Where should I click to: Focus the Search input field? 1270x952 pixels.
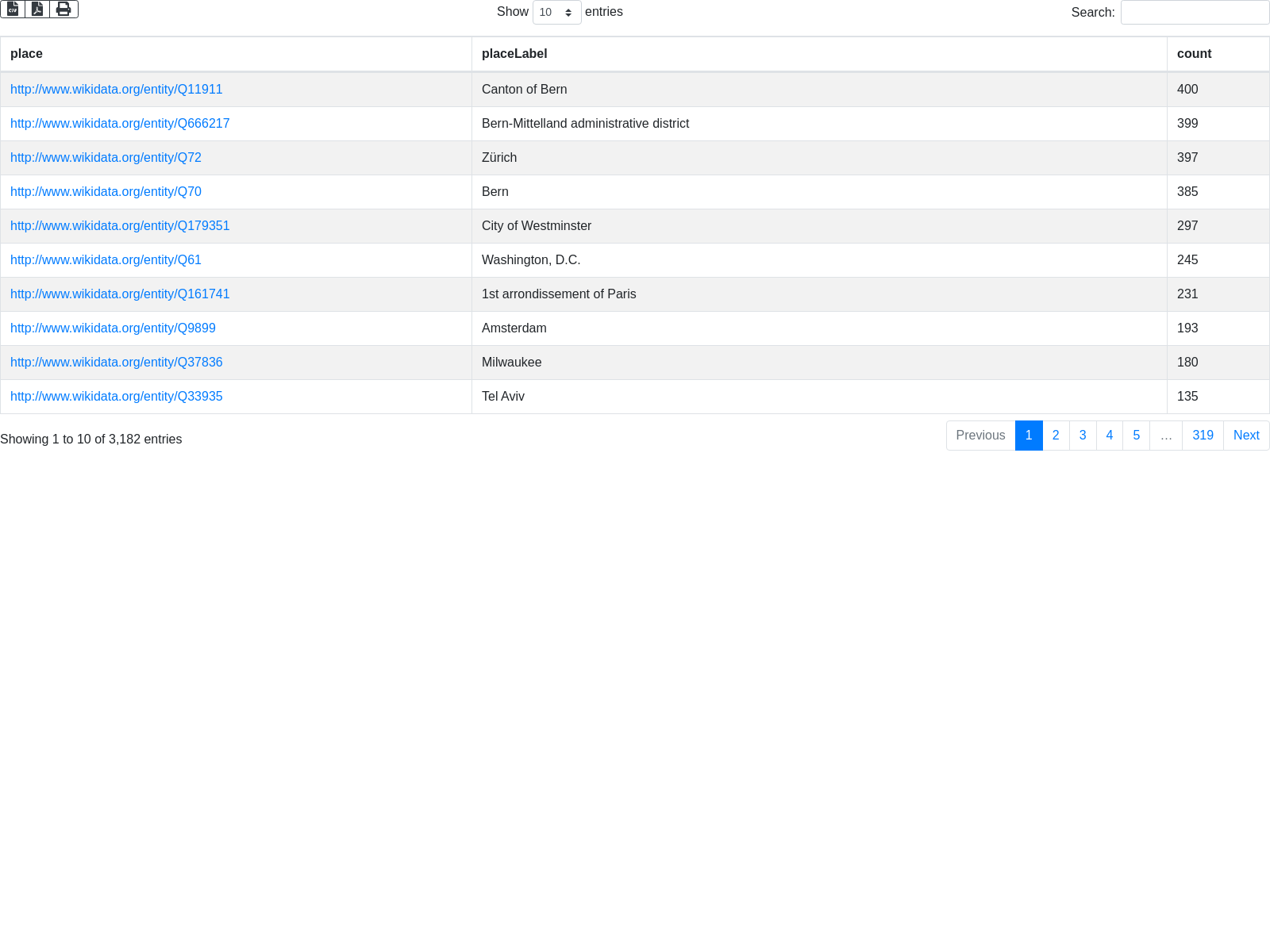[x=1195, y=12]
